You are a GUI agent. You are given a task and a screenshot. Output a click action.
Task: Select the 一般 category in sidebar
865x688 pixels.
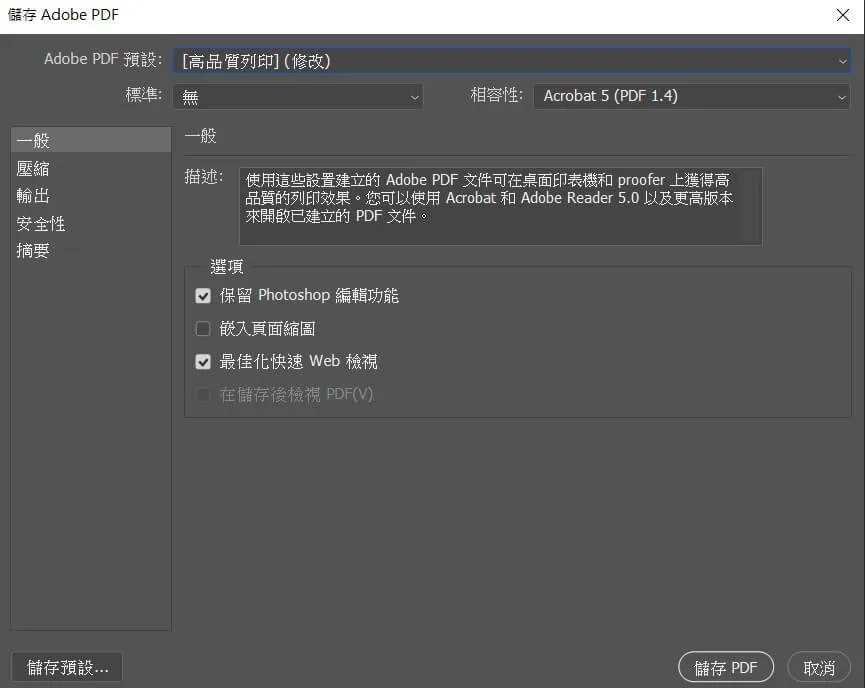point(90,140)
